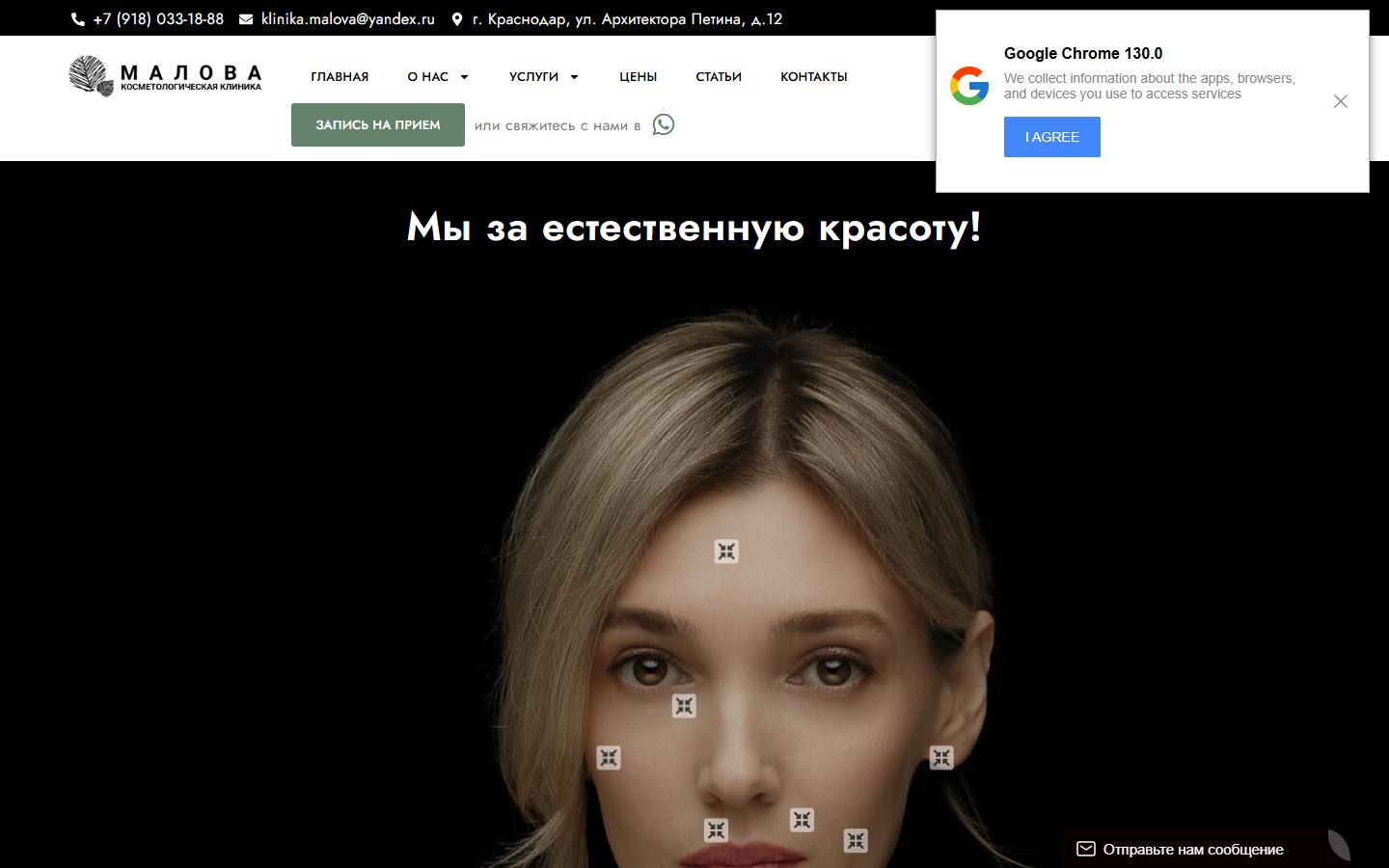
Task: Click the hotspot marker beside the nose bridge
Action: 684,706
